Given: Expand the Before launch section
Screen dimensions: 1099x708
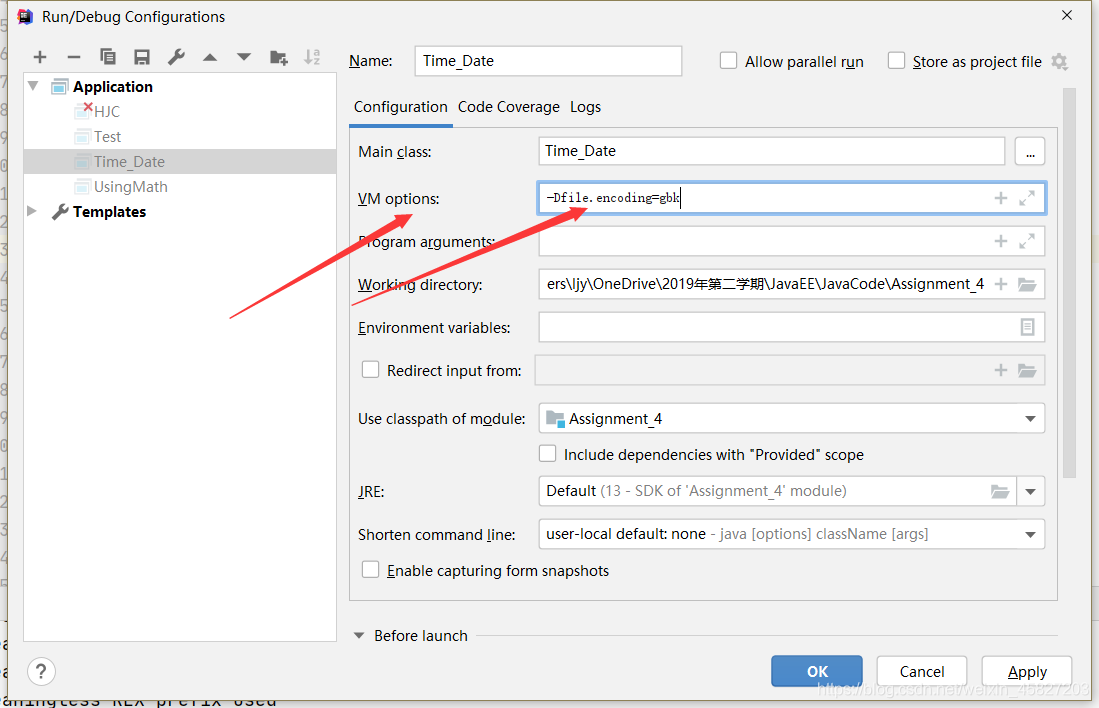Looking at the screenshot, I should (x=359, y=635).
